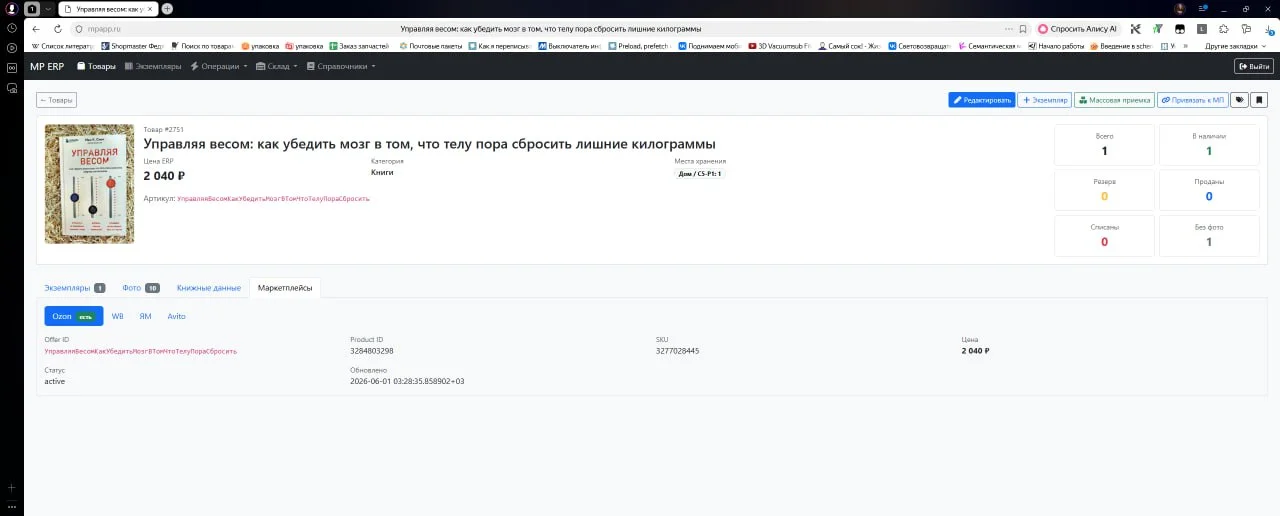Image resolution: width=1280 pixels, height=516 pixels.
Task: Bookmark this page in address bar
Action: [1023, 29]
